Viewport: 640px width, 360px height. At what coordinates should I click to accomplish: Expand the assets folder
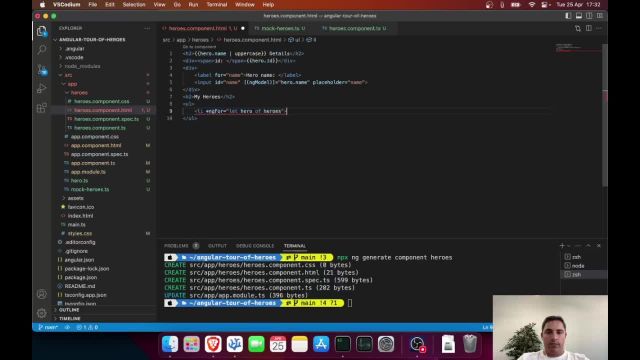pos(76,198)
